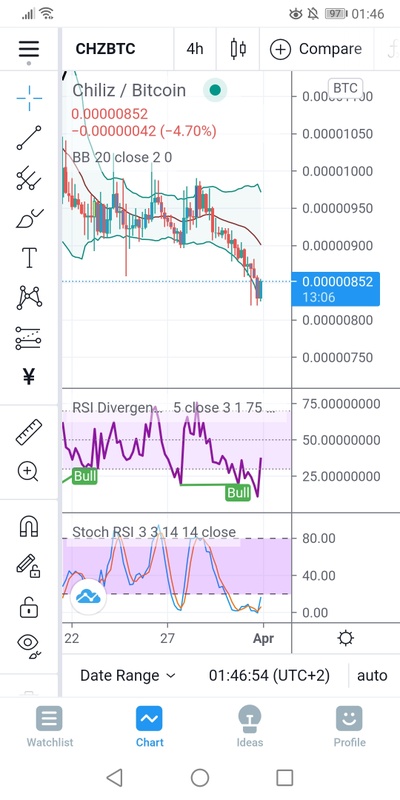Switch to the Watchlist tab
Image resolution: width=400 pixels, height=800 pixels.
point(49,727)
